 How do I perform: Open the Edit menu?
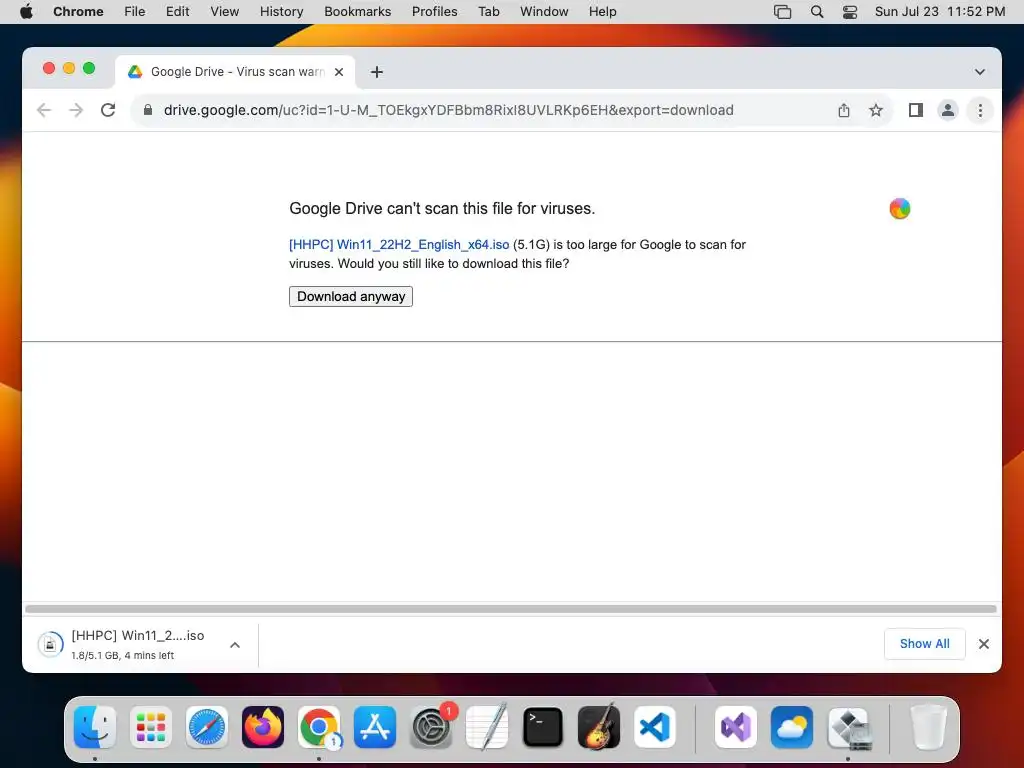click(178, 12)
